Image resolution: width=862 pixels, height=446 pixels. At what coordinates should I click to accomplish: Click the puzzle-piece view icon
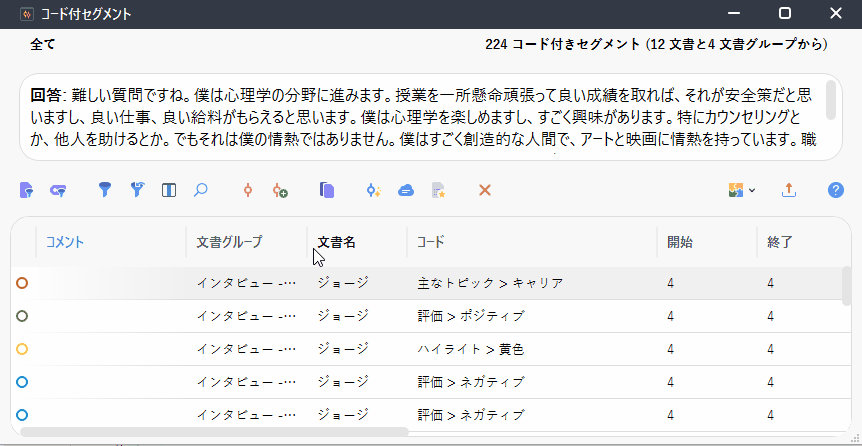(x=736, y=190)
